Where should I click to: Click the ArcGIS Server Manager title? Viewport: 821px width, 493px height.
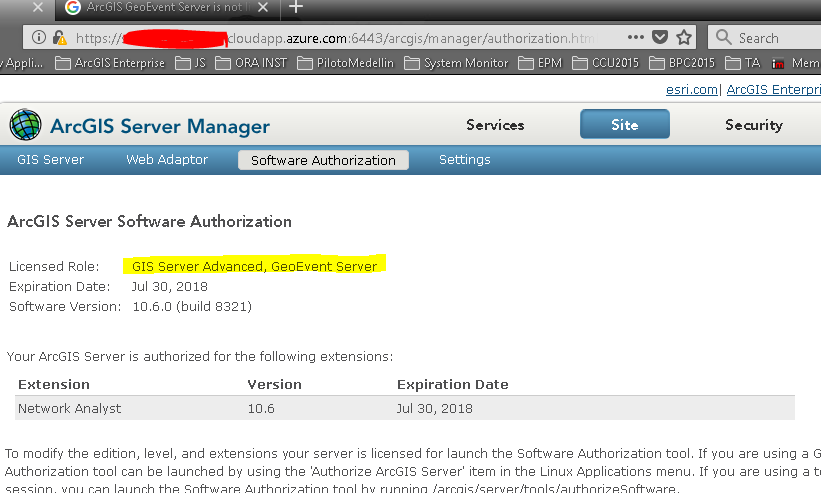[x=160, y=126]
